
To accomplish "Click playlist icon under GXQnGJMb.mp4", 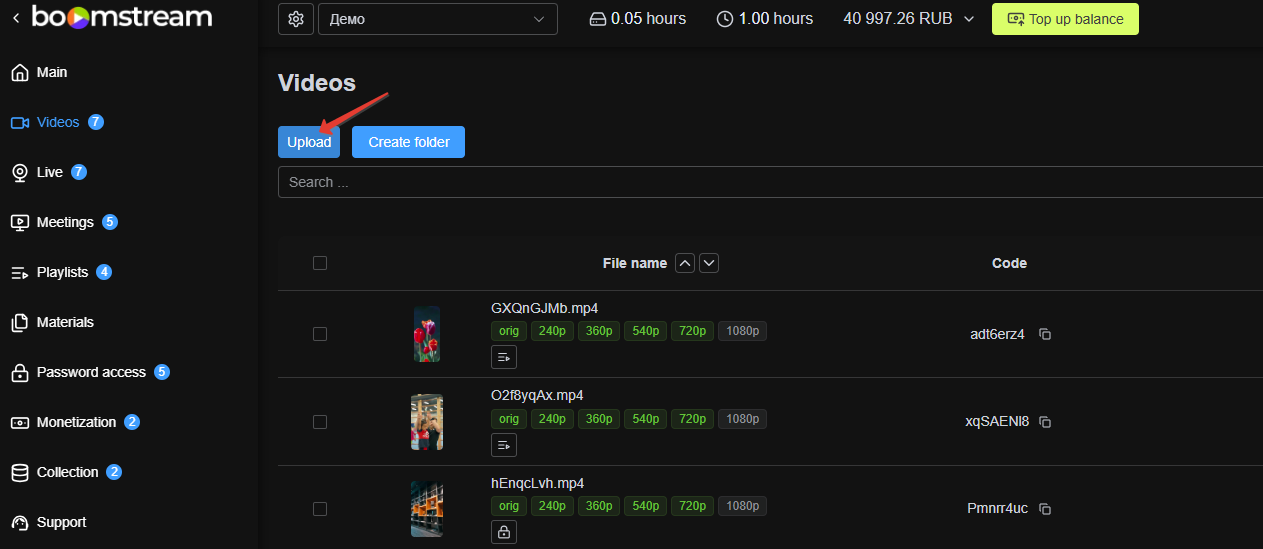I will pos(504,356).
